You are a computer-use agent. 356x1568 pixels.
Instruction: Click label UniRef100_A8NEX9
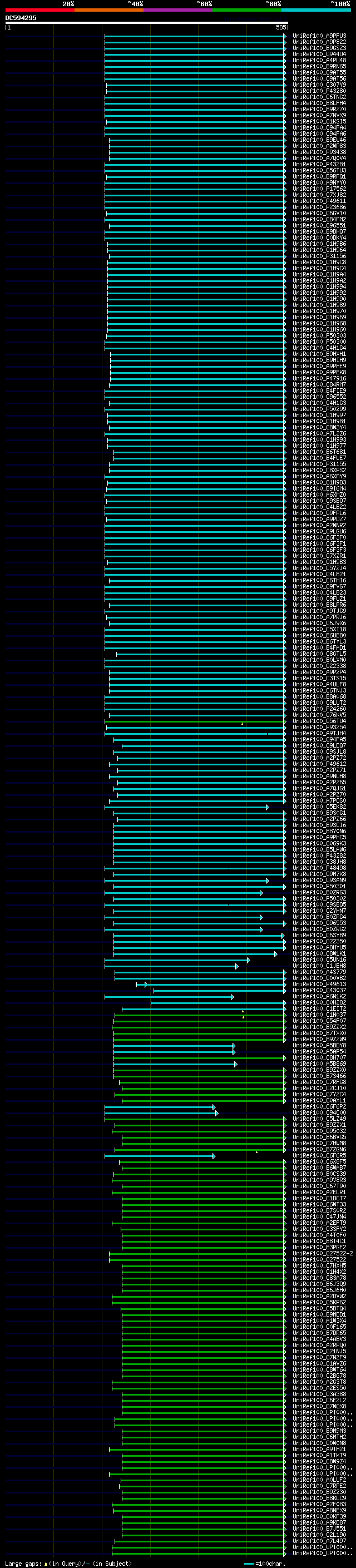tap(319, 1510)
